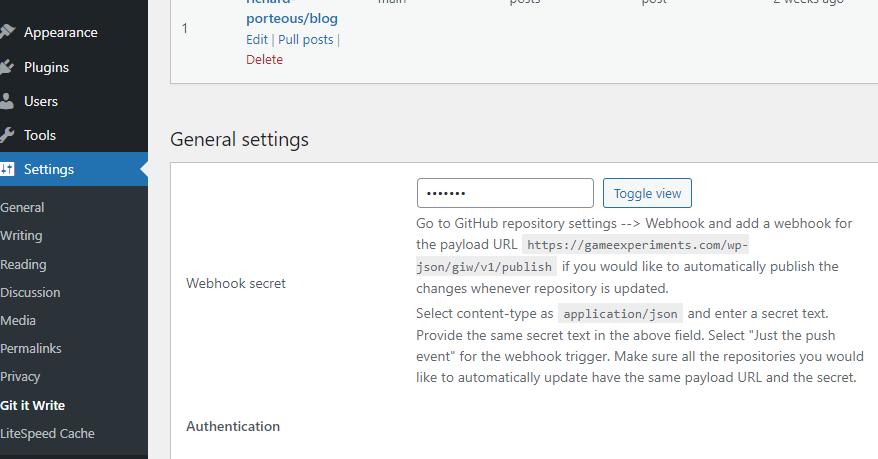The width and height of the screenshot is (878, 459).
Task: Click Pull posts link
Action: point(306,40)
